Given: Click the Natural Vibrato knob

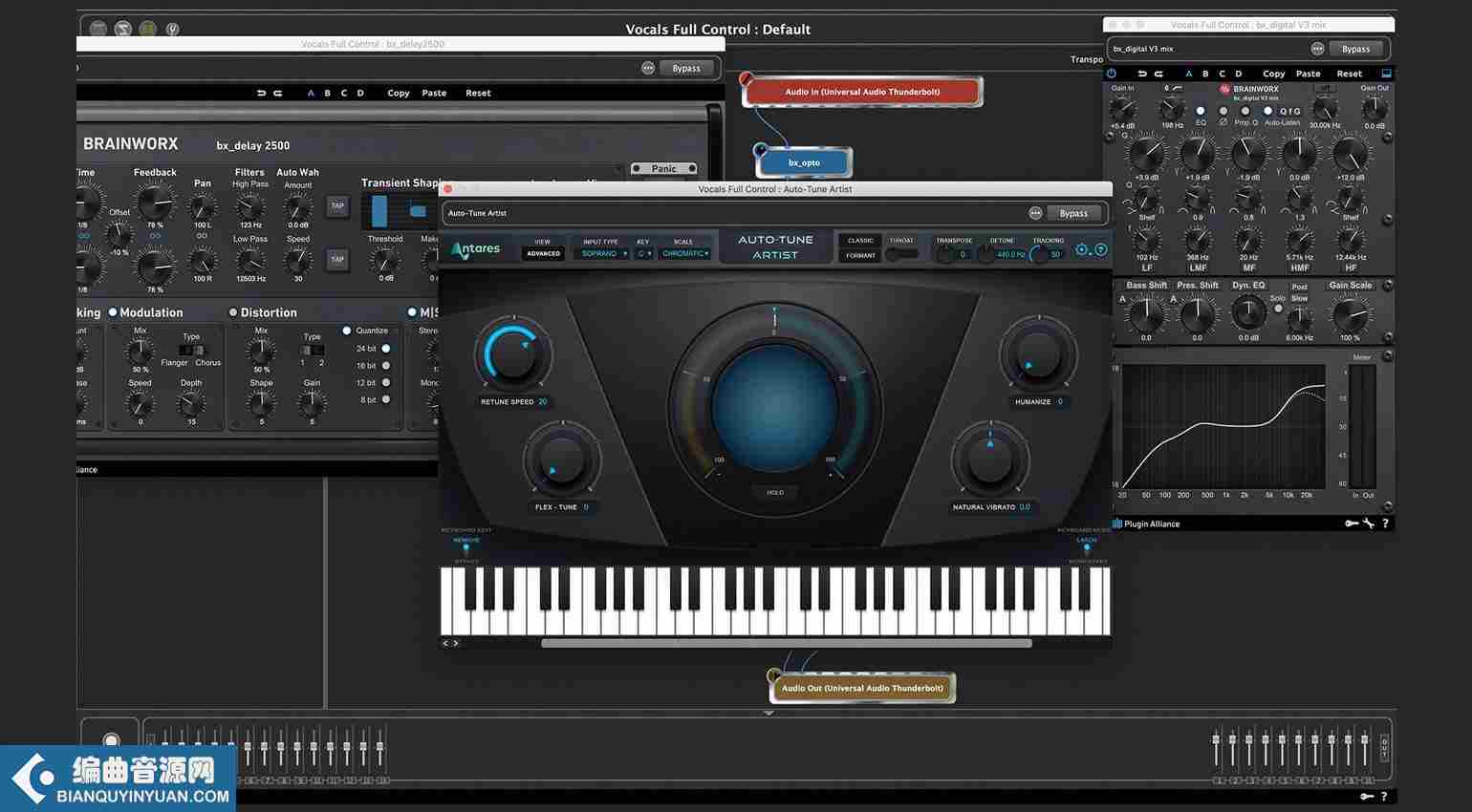Looking at the screenshot, I should pos(989,459).
